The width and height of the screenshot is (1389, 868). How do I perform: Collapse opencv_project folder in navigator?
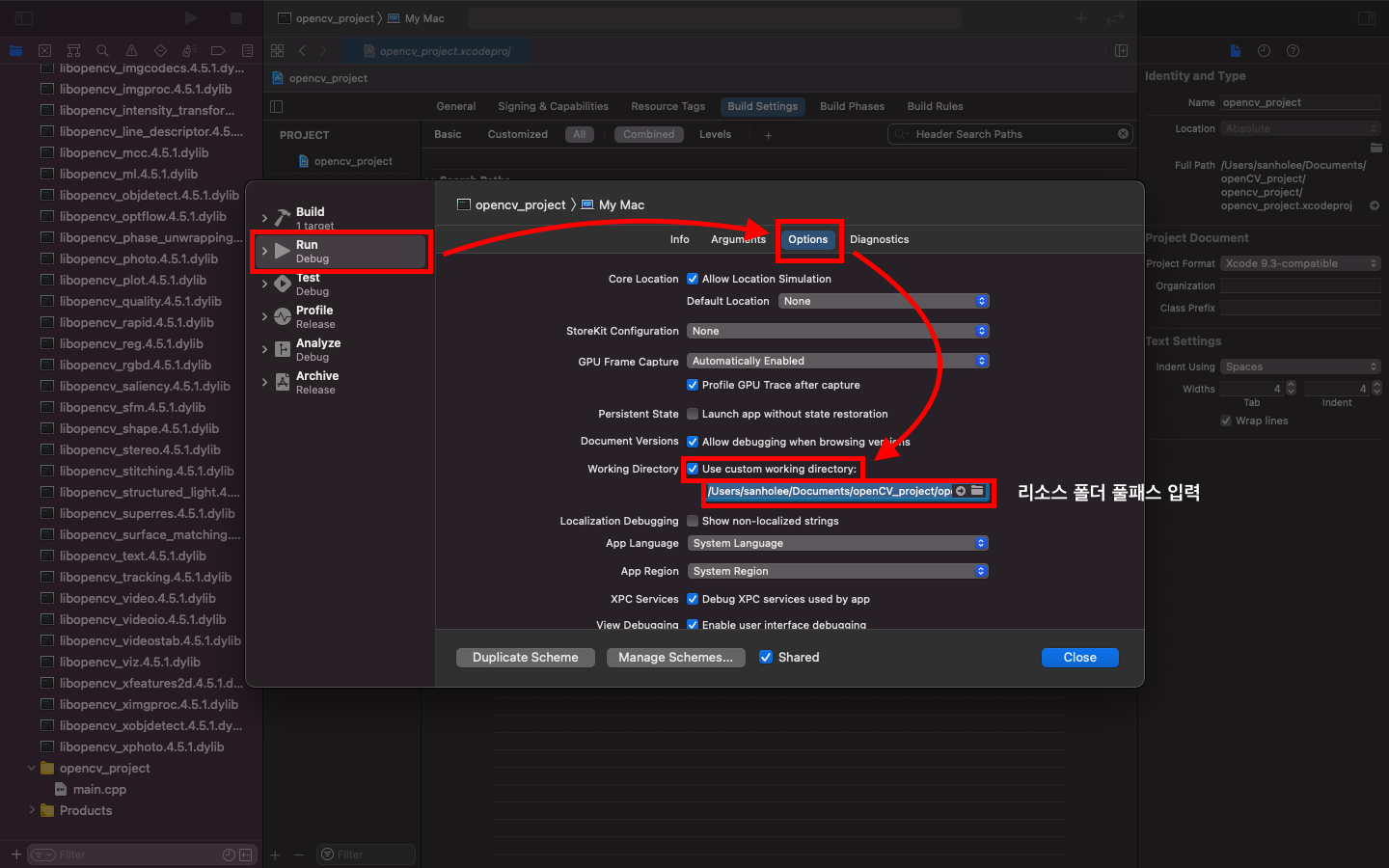point(32,768)
